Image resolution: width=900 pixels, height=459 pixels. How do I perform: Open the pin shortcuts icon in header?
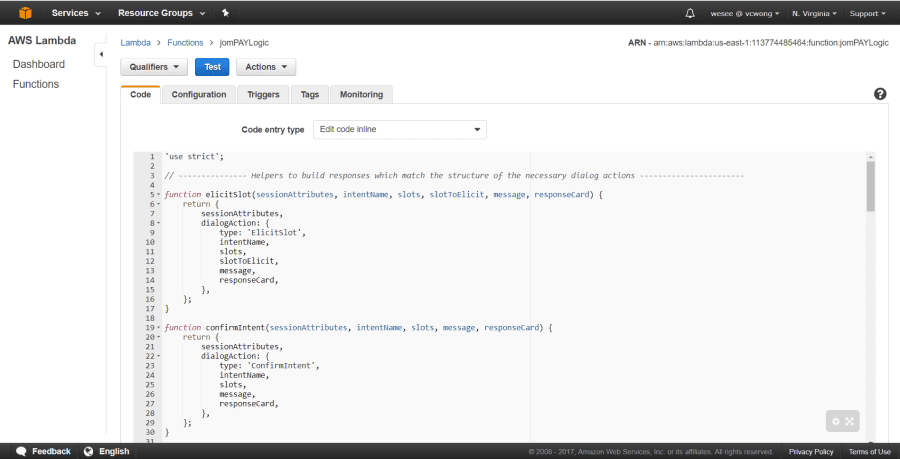point(226,13)
